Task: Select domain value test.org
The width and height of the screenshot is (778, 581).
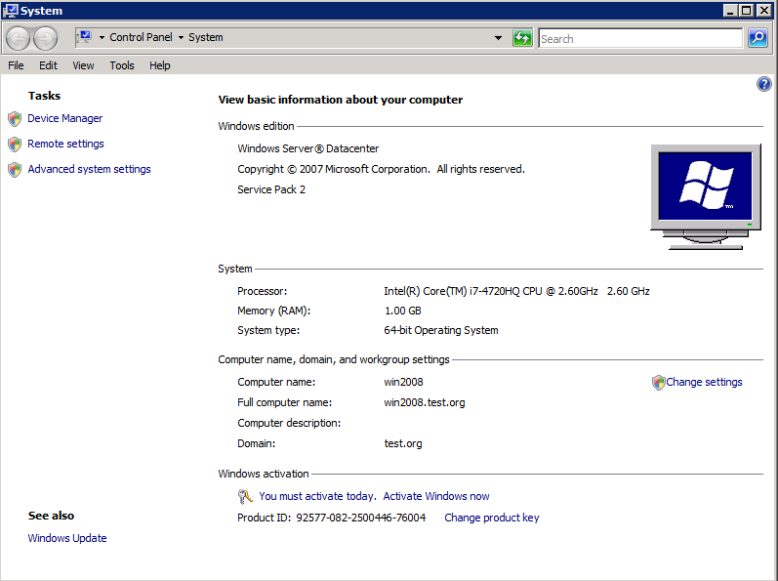Action: [x=403, y=443]
